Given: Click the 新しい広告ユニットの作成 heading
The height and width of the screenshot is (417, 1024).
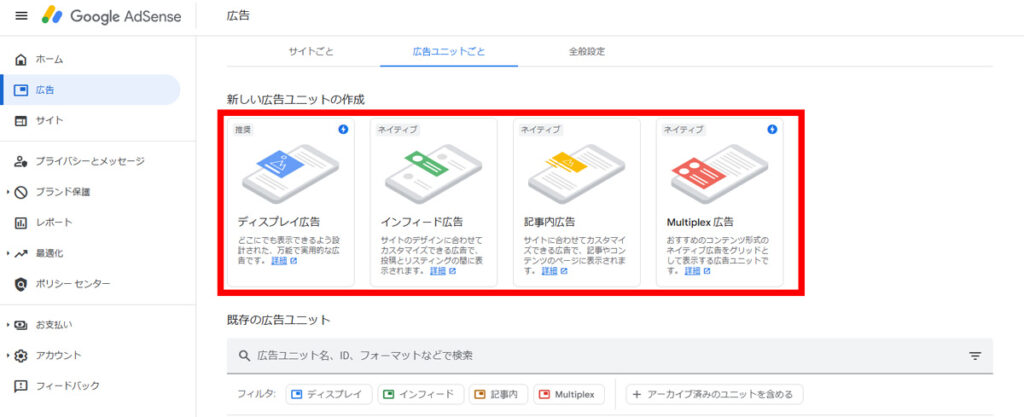Looking at the screenshot, I should 295,100.
